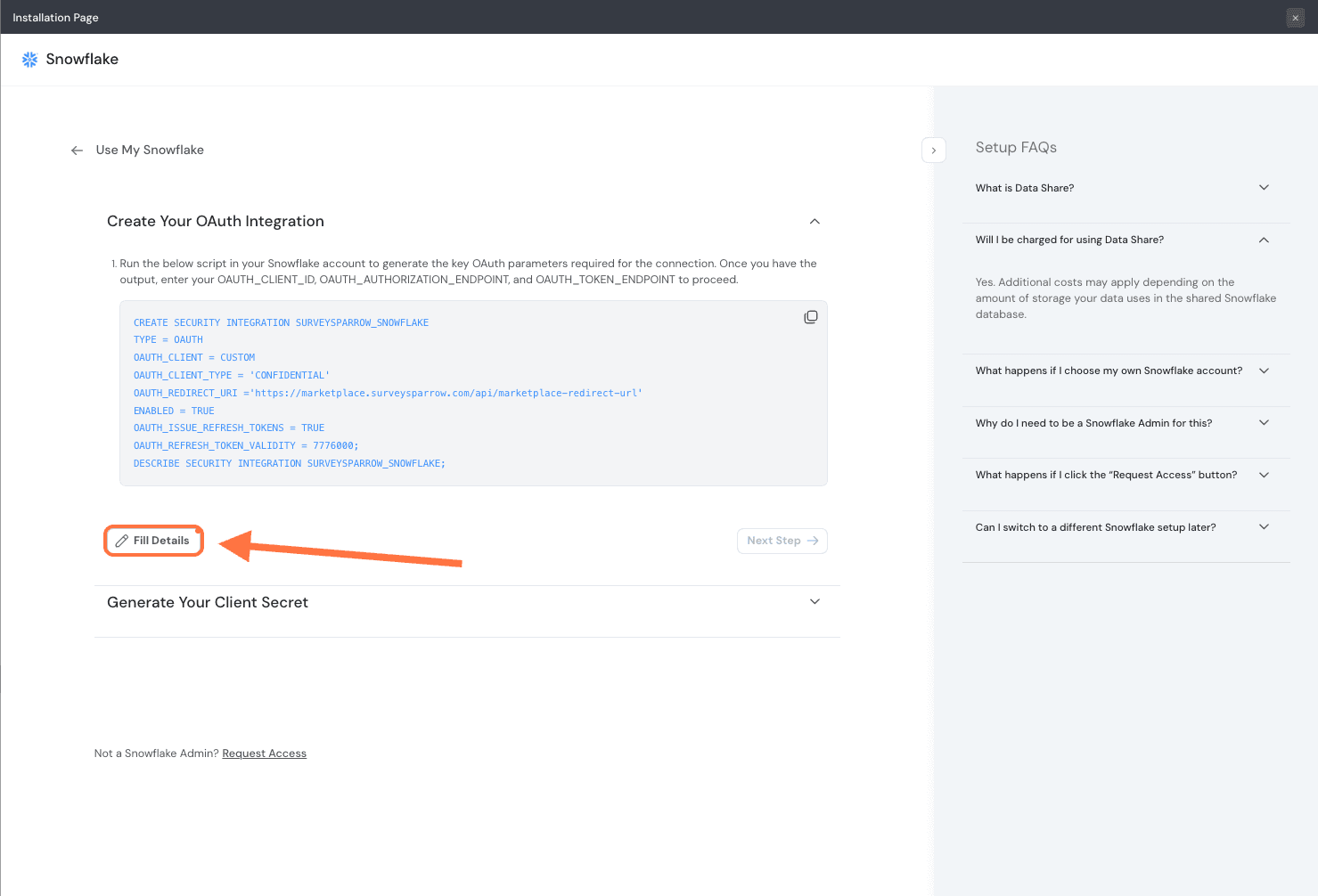
Task: Open the Request Access link
Action: coord(264,753)
